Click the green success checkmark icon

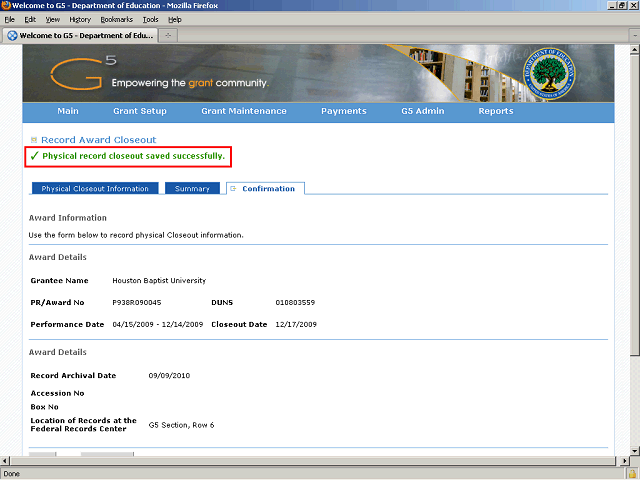(x=35, y=156)
